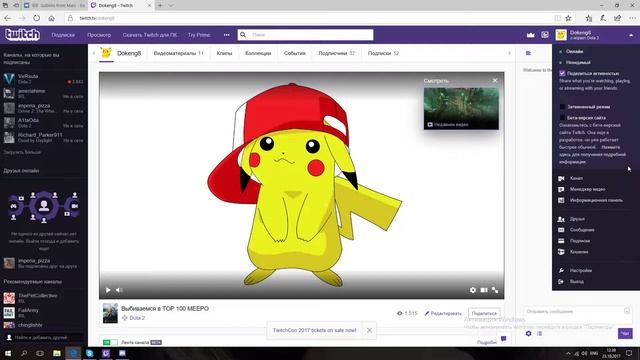The width and height of the screenshot is (640, 360).
Task: Open the recent video thumbnail in player
Action: pos(461,108)
